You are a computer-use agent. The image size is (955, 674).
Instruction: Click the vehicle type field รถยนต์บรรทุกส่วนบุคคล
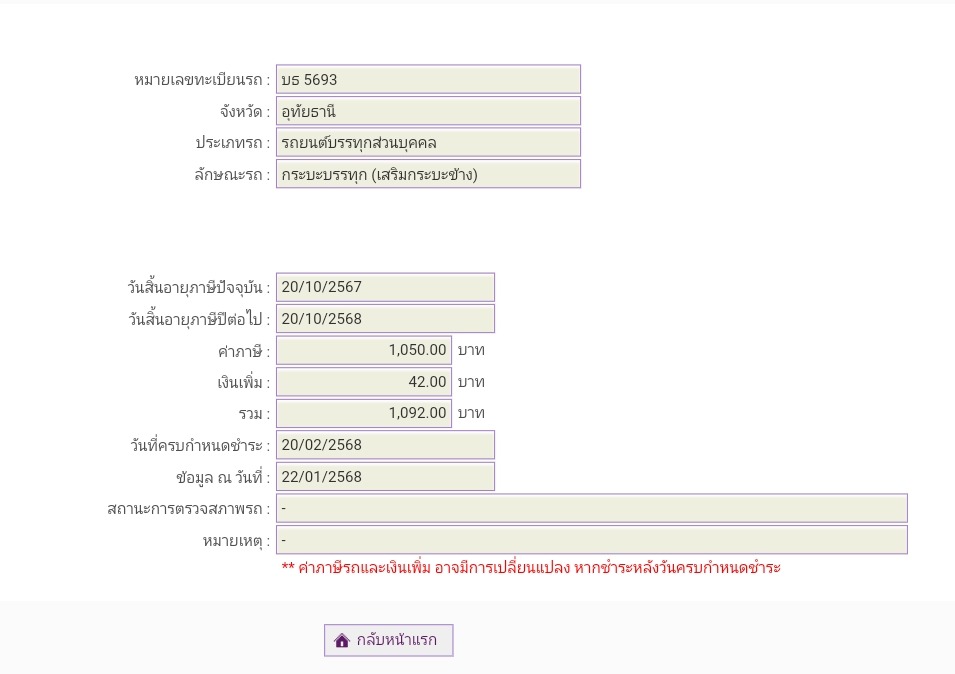click(428, 142)
